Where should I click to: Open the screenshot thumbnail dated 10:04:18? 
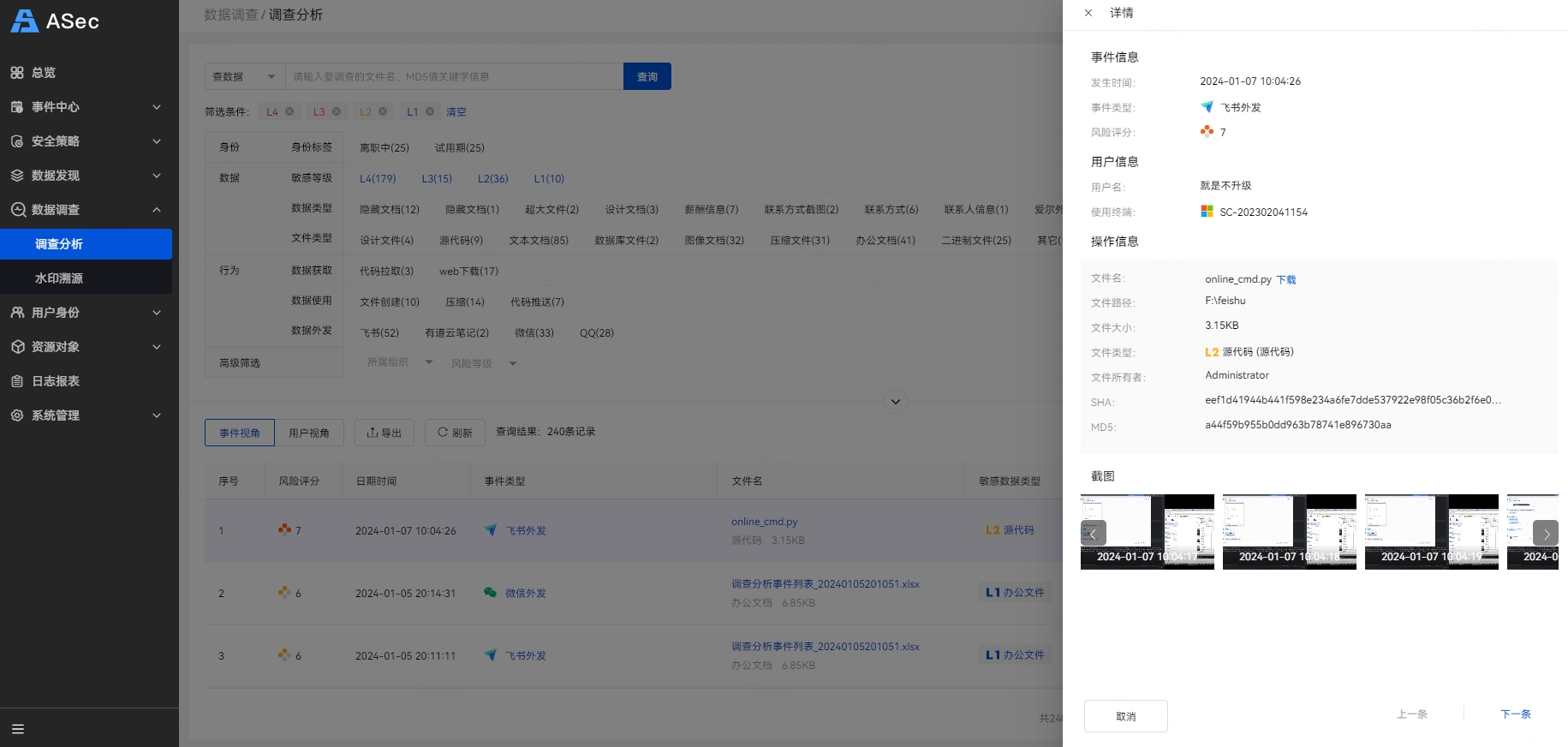1290,531
